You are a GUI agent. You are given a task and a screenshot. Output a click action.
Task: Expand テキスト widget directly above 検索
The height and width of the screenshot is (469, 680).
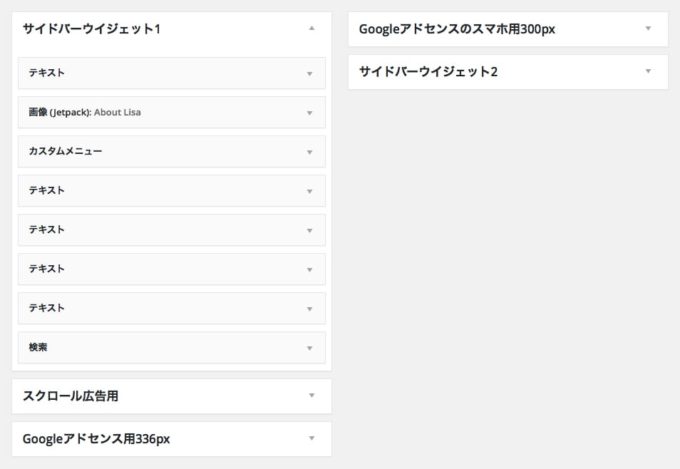tap(310, 309)
